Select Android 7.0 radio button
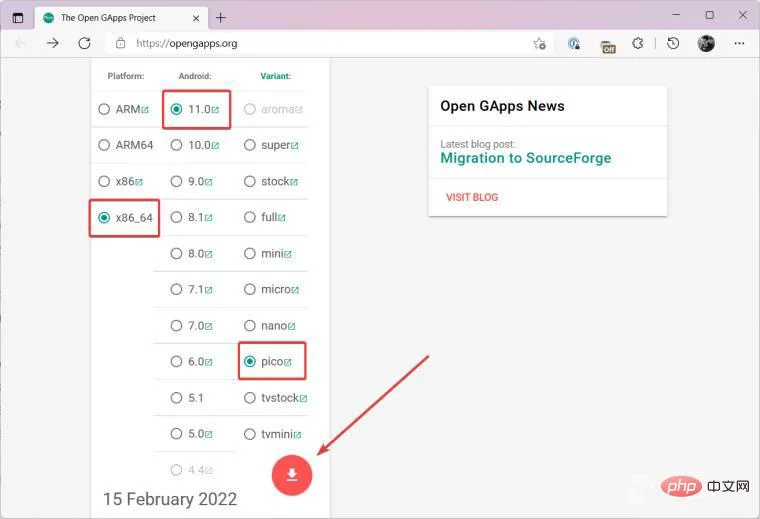Viewport: 760px width, 519px height. point(176,326)
